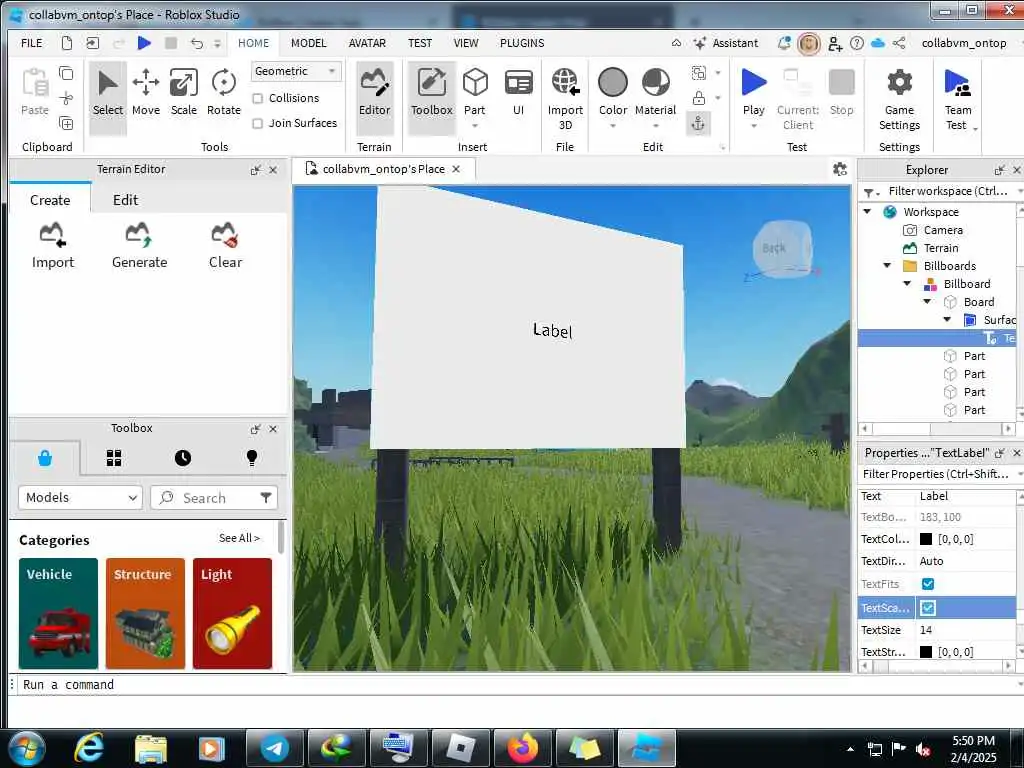Viewport: 1024px width, 768px height.
Task: Click the Group icon in Edit section
Action: click(x=699, y=72)
